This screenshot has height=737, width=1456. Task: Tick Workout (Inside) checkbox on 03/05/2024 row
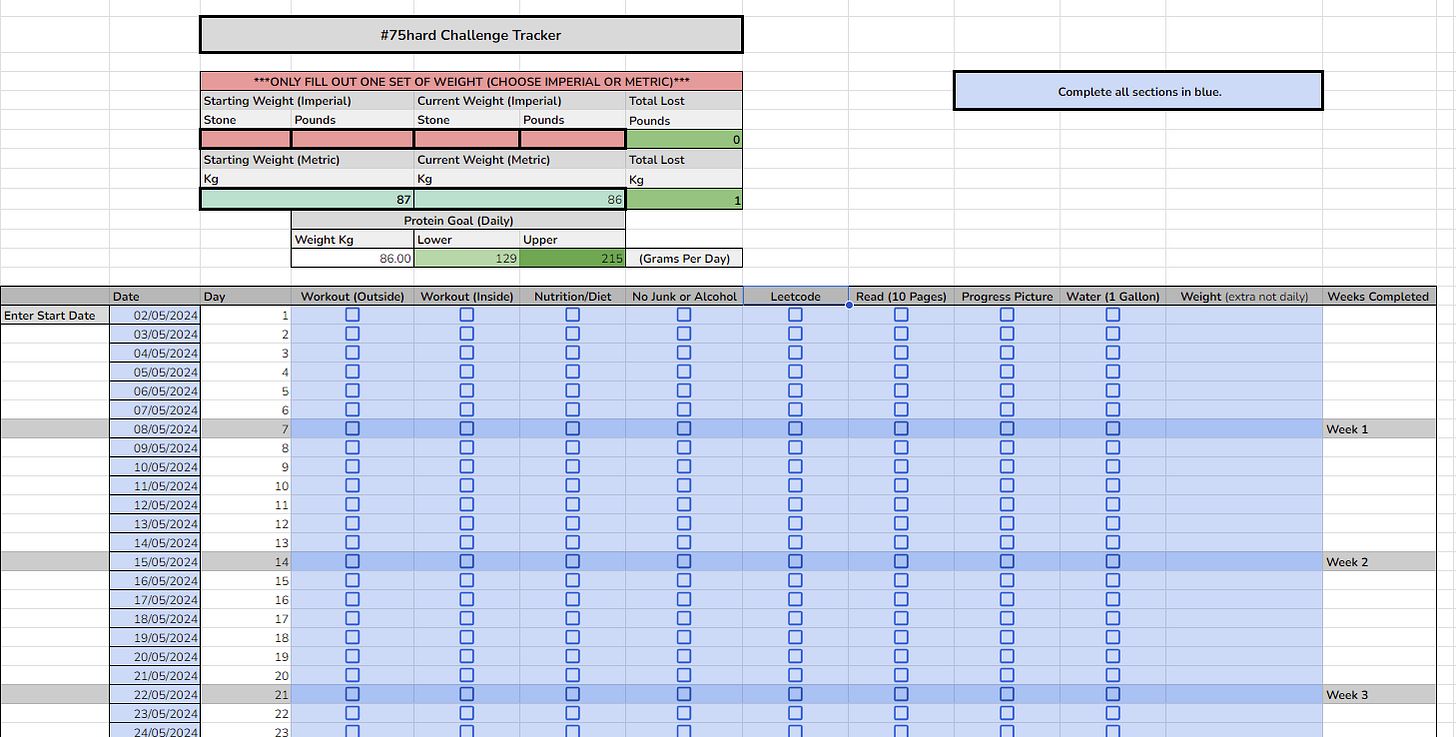click(466, 334)
